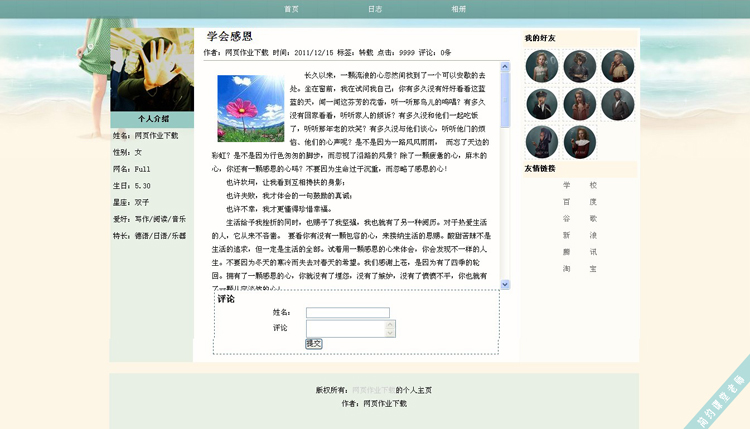Open the 谷歌 friendly link
Screen dimensions: 750x429
pyautogui.click(x=580, y=219)
